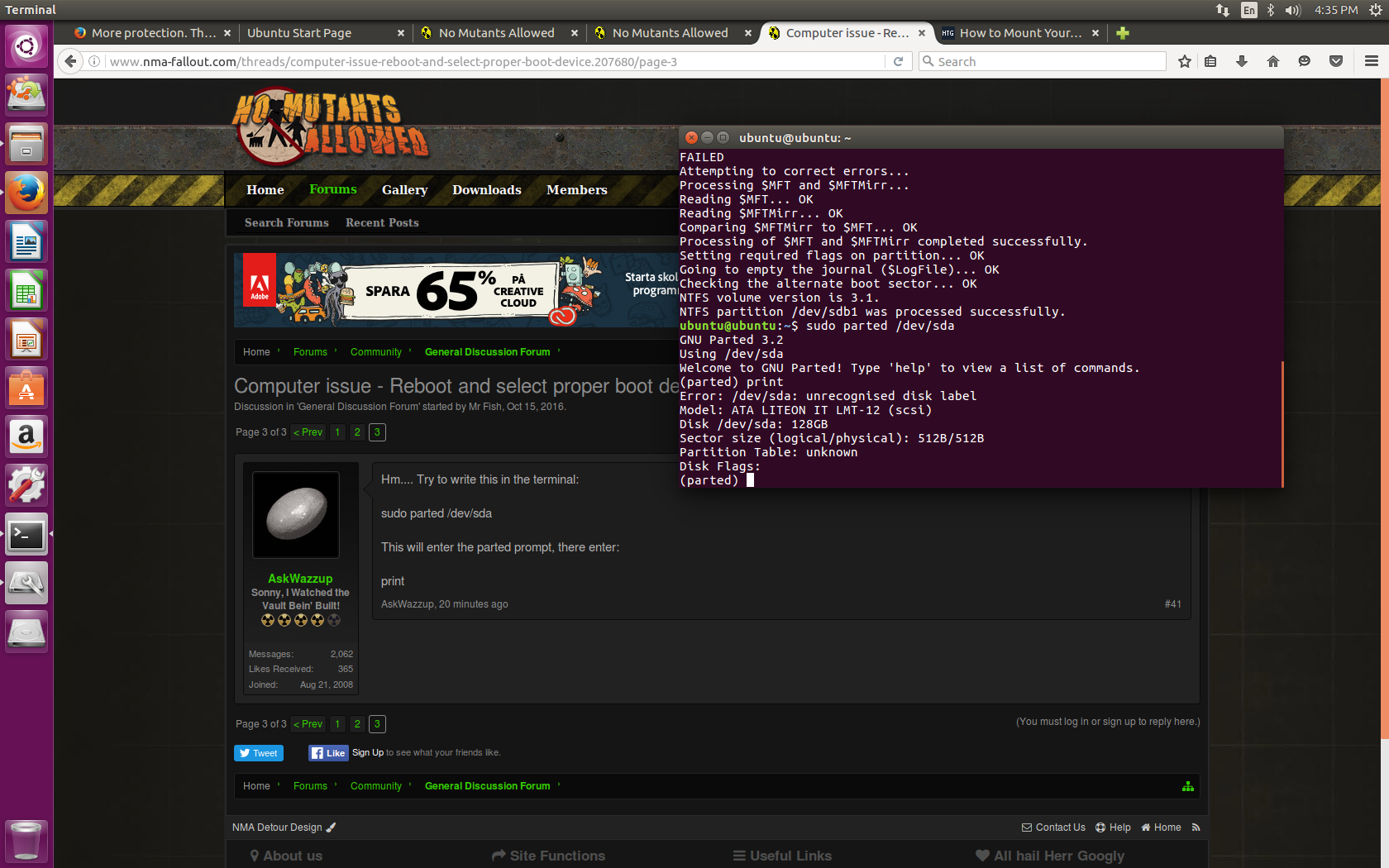This screenshot has width=1389, height=868.
Task: Open the network indicator in the top panel
Action: click(1223, 10)
